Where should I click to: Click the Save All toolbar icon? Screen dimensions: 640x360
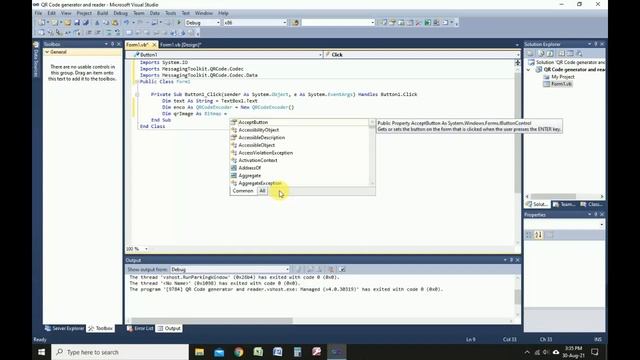pyautogui.click(x=85, y=22)
